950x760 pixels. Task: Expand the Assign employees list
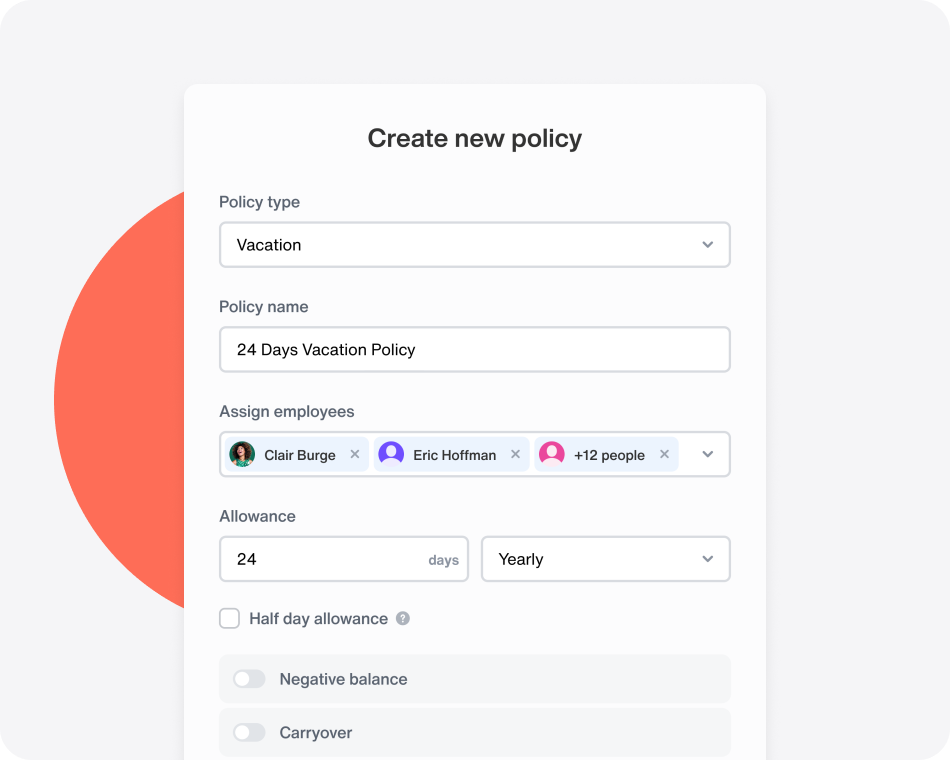(708, 454)
